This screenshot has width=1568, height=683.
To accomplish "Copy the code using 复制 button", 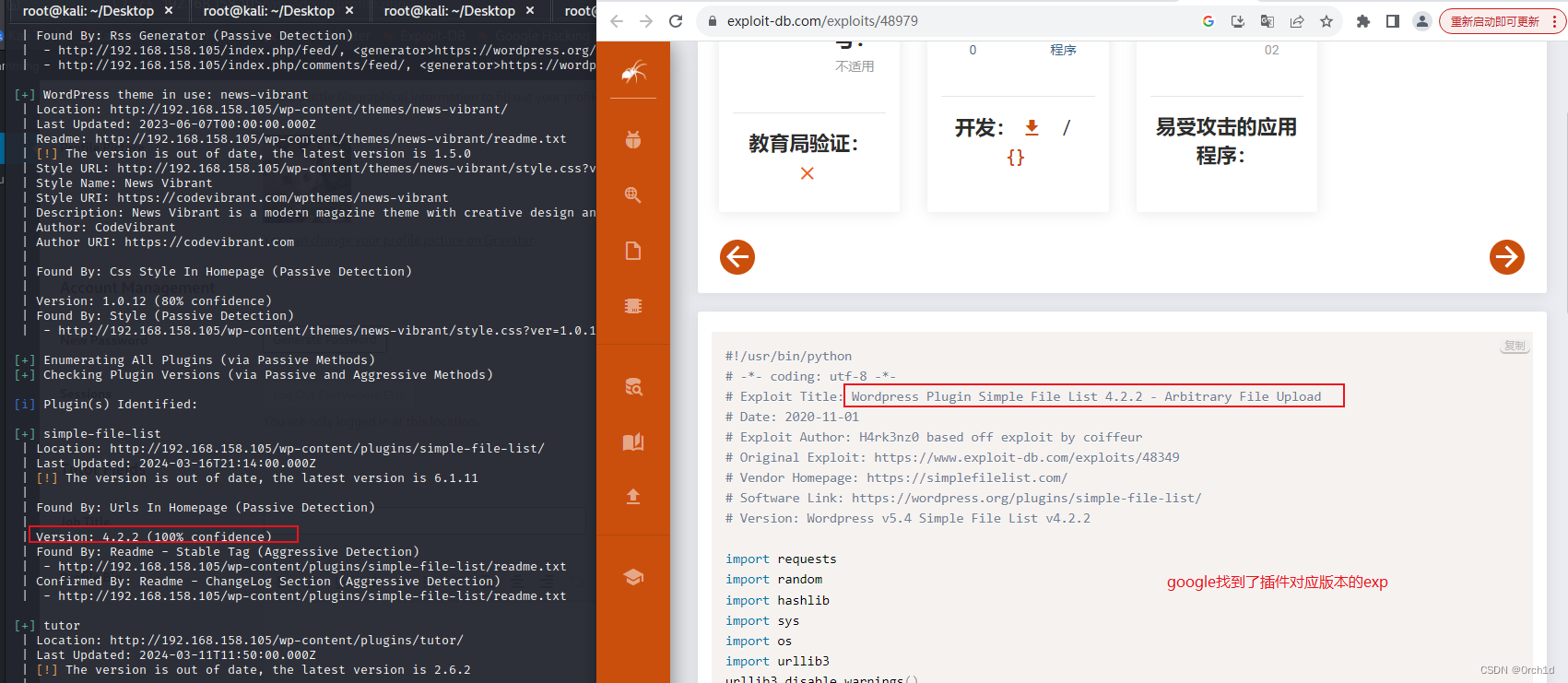I will (1515, 346).
